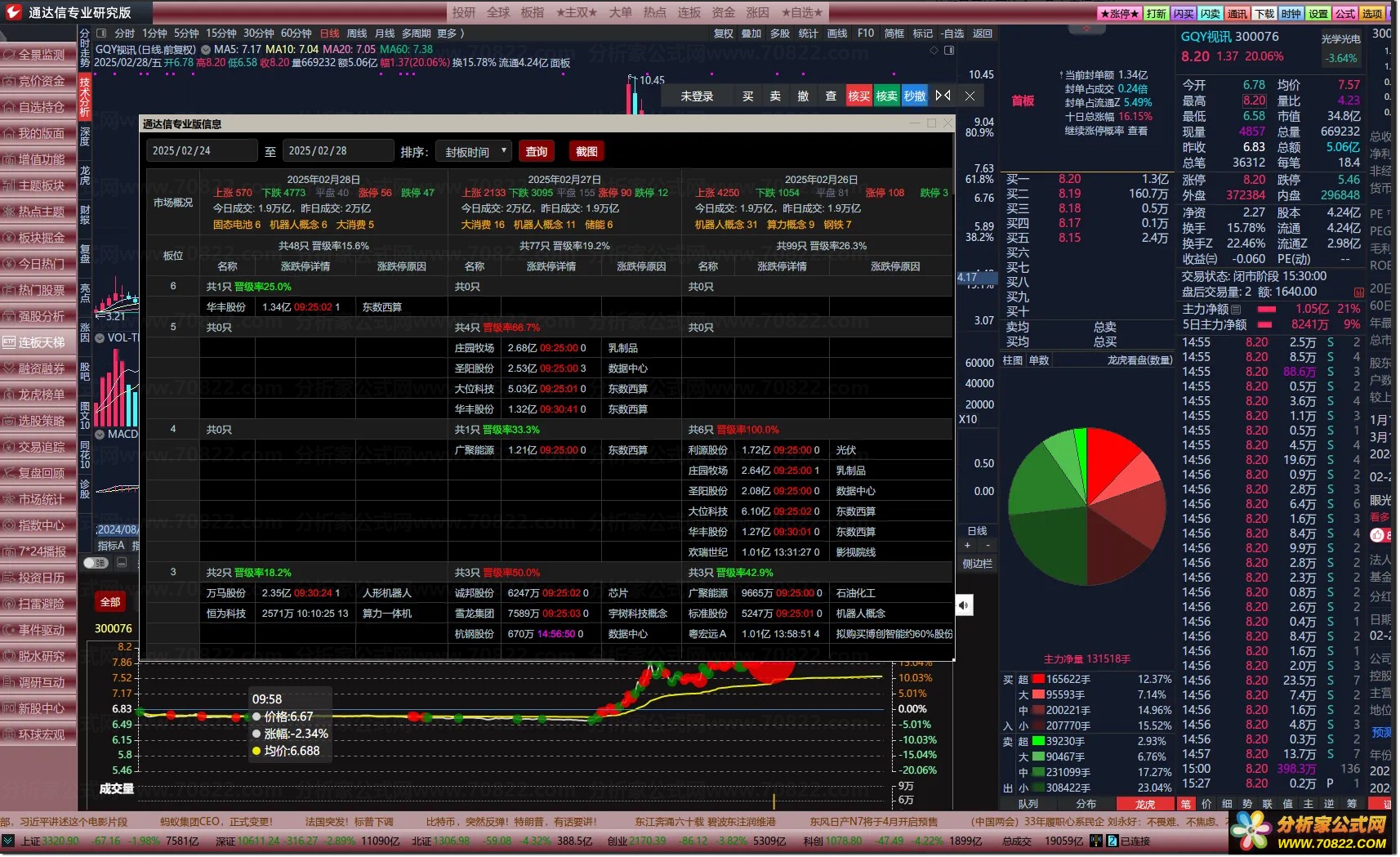Toggle the 单数 option
The width and height of the screenshot is (1400, 857).
click(1039, 360)
